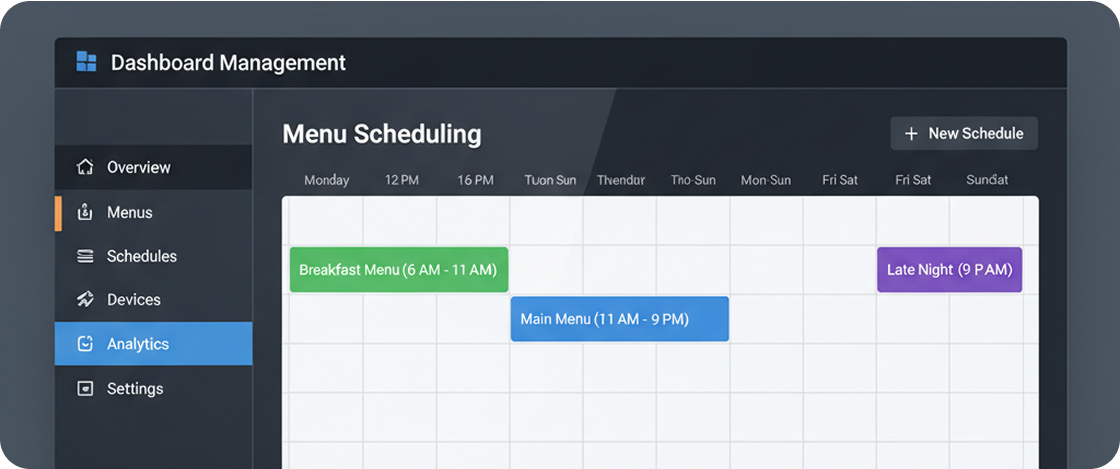Viewport: 1120px width, 469px height.
Task: Open the Overview section
Action: click(139, 167)
